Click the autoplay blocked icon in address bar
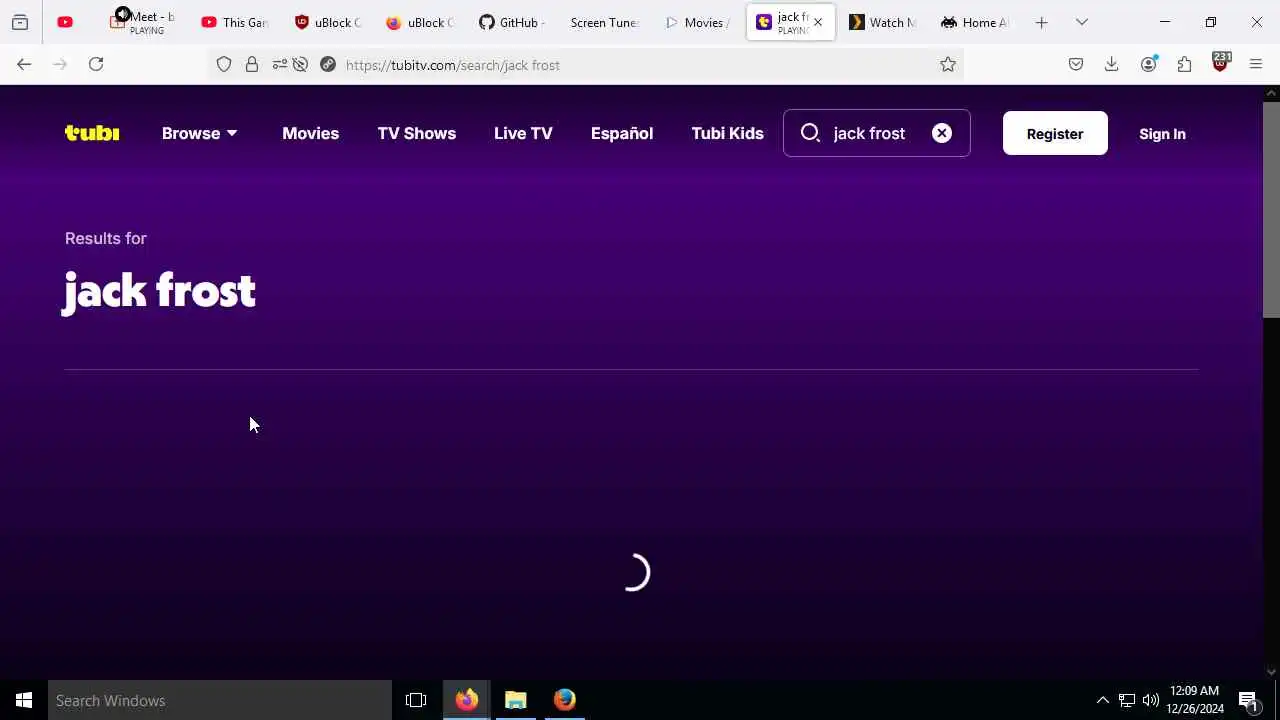The width and height of the screenshot is (1280, 720). tap(300, 64)
